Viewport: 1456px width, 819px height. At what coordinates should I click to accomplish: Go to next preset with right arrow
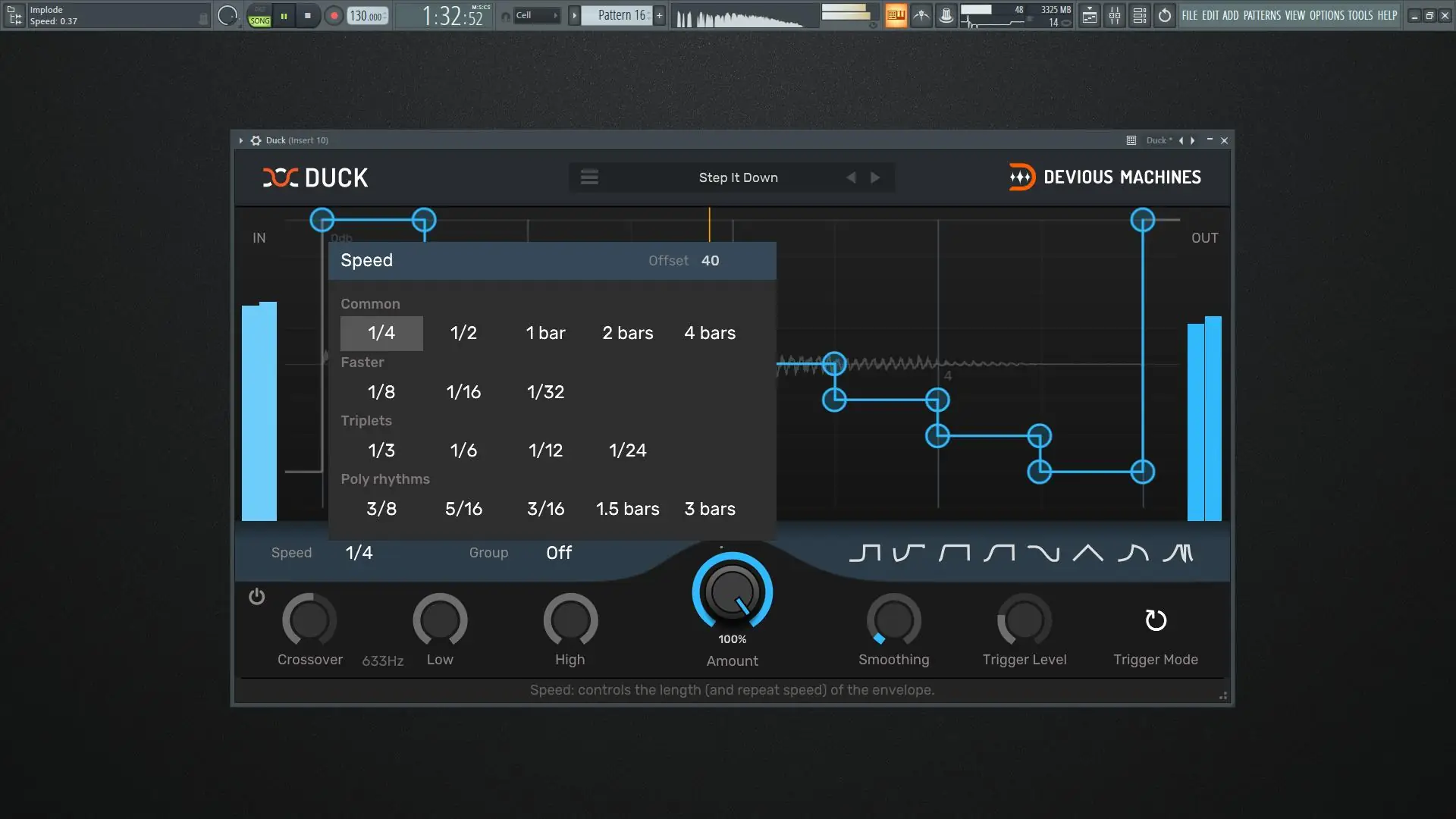875,177
